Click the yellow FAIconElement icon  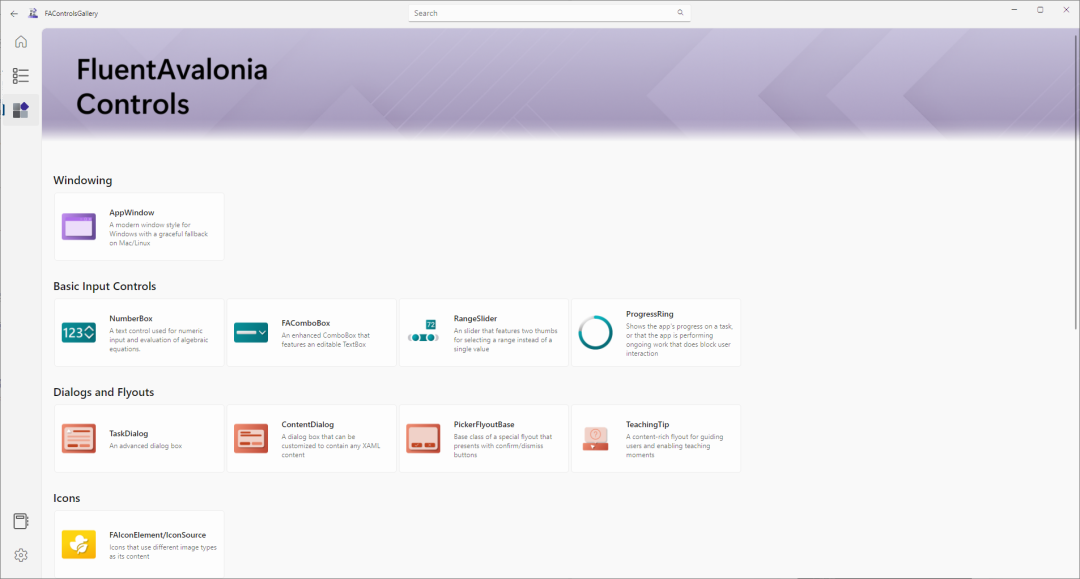pyautogui.click(x=79, y=545)
